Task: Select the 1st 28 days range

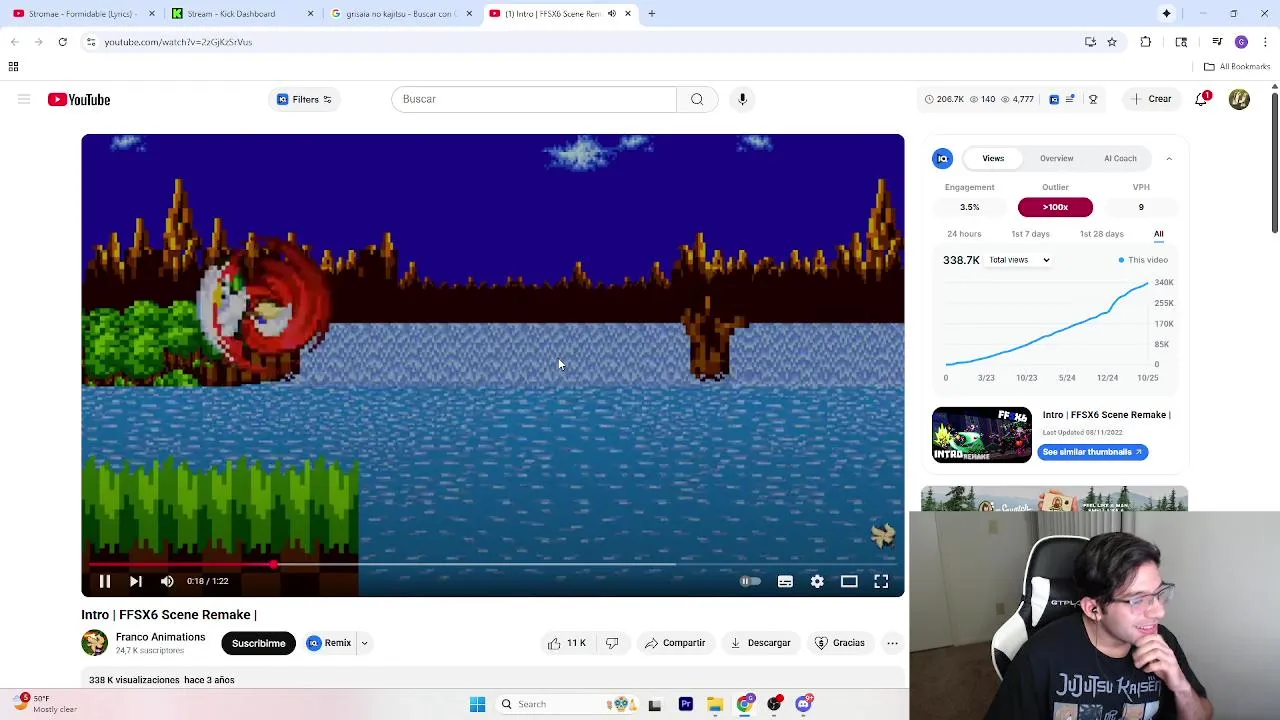Action: (1101, 234)
